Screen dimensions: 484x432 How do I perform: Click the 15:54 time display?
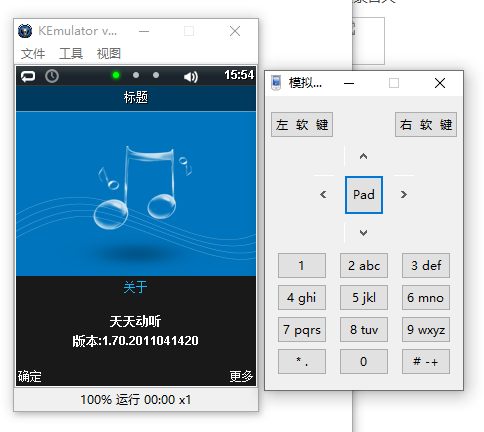(x=239, y=75)
